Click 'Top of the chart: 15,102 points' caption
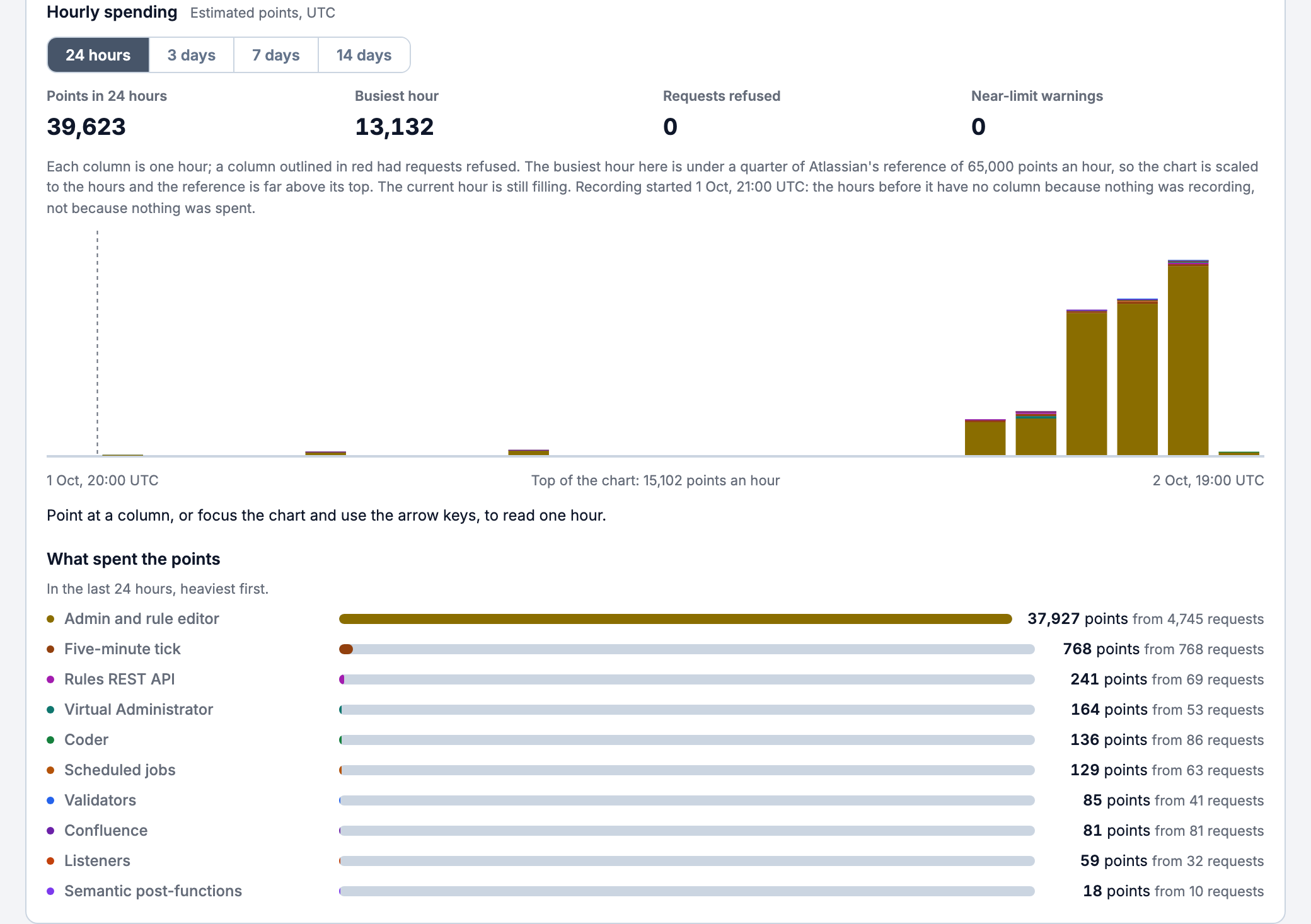The height and width of the screenshot is (924, 1311). 655,480
